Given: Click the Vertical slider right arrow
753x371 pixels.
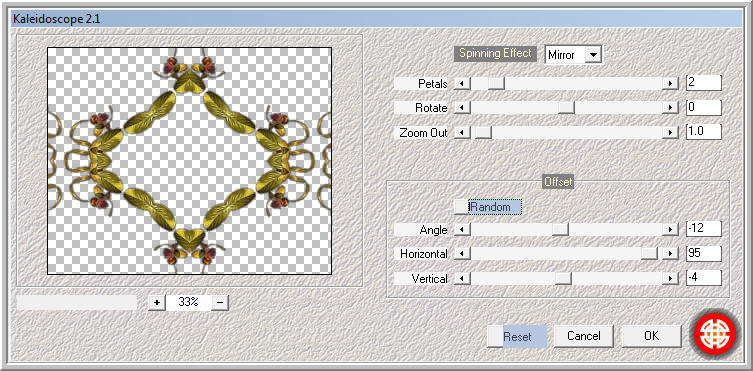Looking at the screenshot, I should pyautogui.click(x=669, y=278).
